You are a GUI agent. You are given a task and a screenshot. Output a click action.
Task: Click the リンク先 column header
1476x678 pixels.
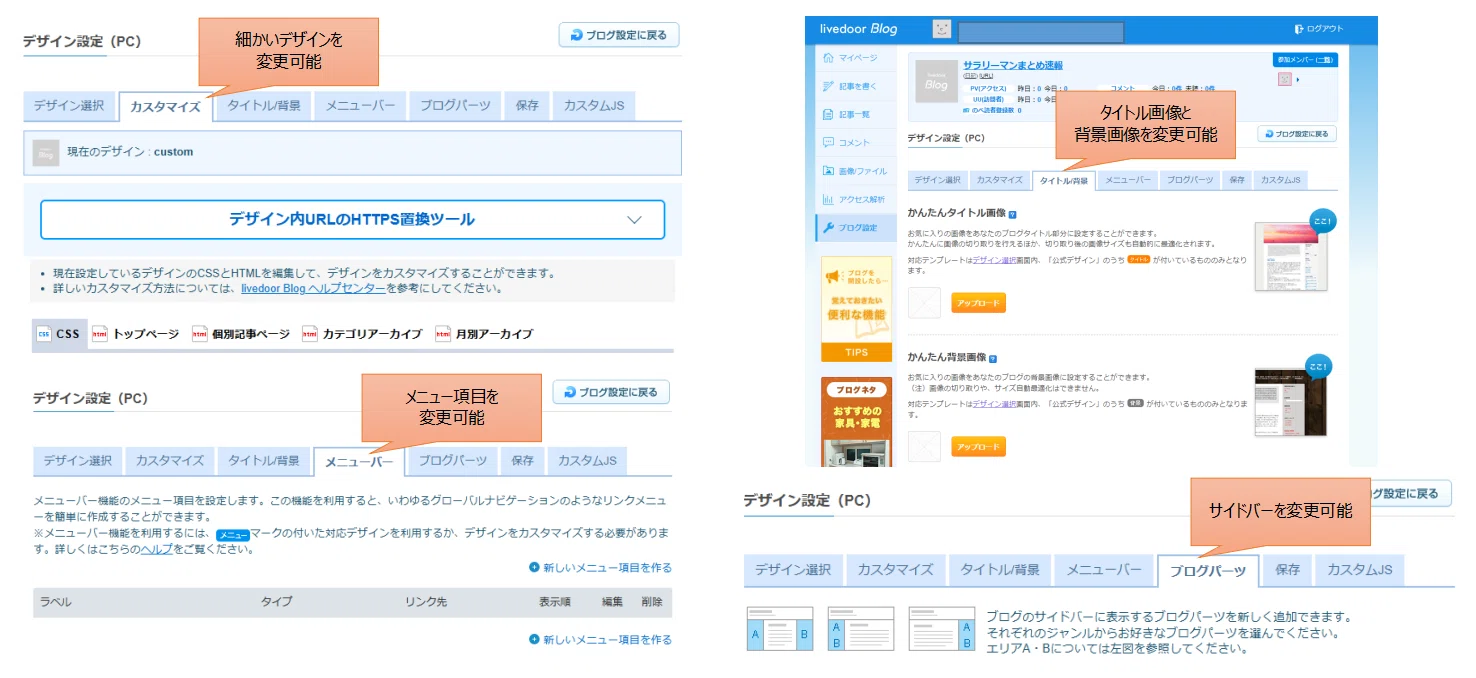[426, 602]
